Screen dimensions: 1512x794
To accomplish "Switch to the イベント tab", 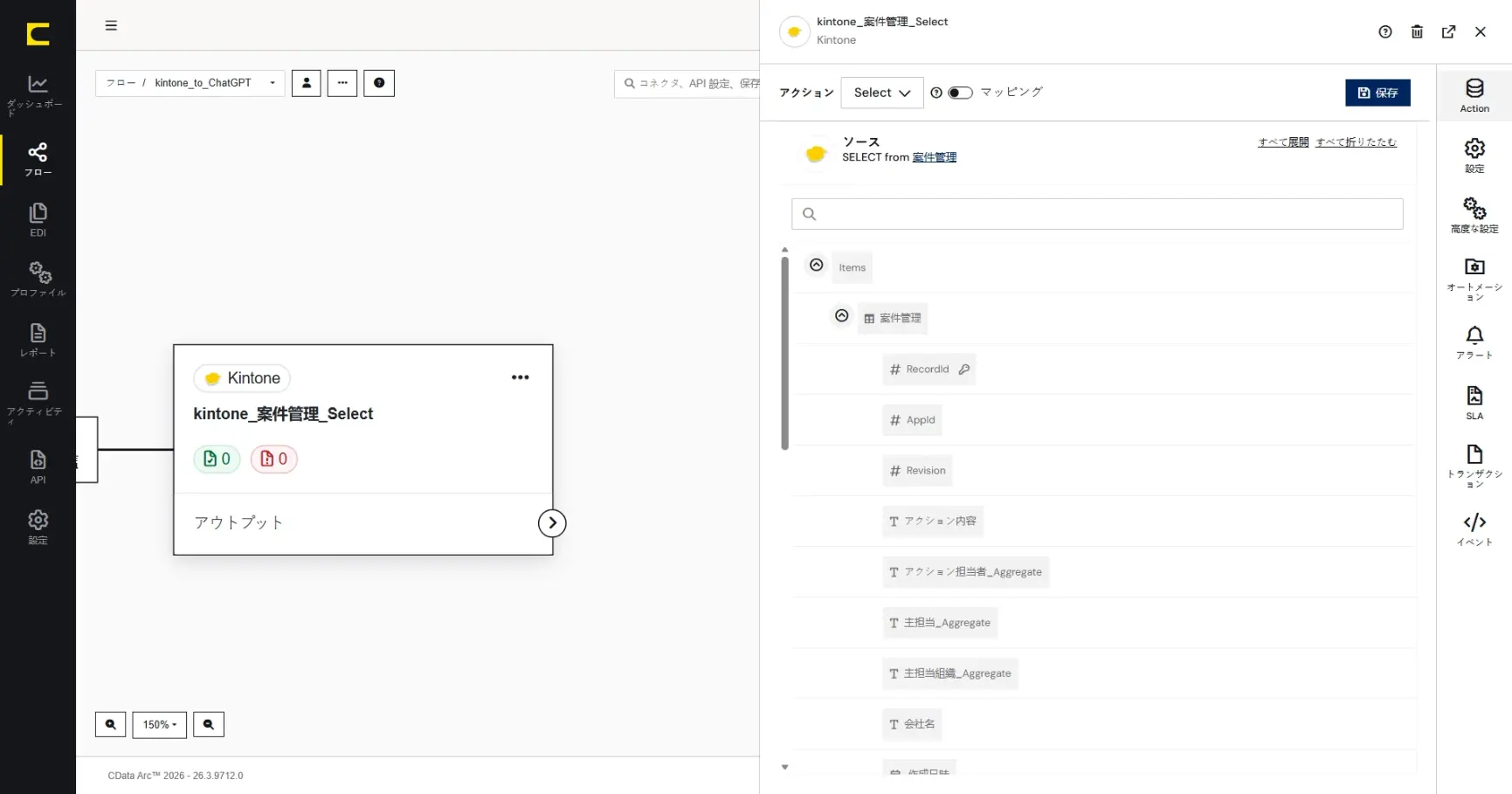I will [x=1474, y=529].
